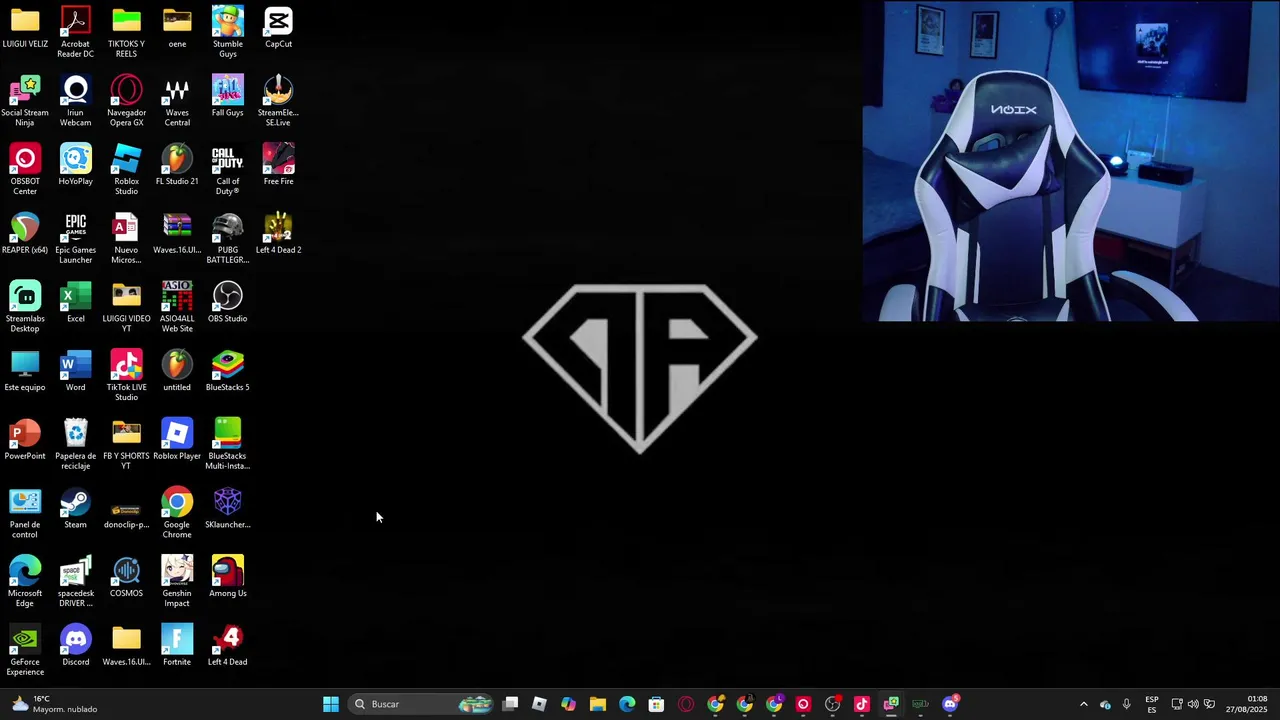Image resolution: width=1280 pixels, height=720 pixels.
Task: Select the Fortnite desktop shortcut
Action: tap(177, 646)
